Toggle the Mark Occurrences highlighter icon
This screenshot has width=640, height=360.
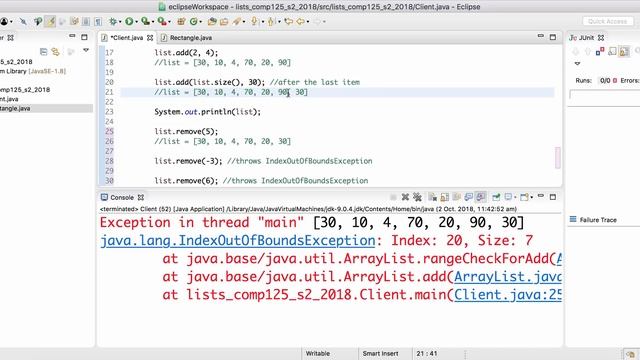click(50, 21)
